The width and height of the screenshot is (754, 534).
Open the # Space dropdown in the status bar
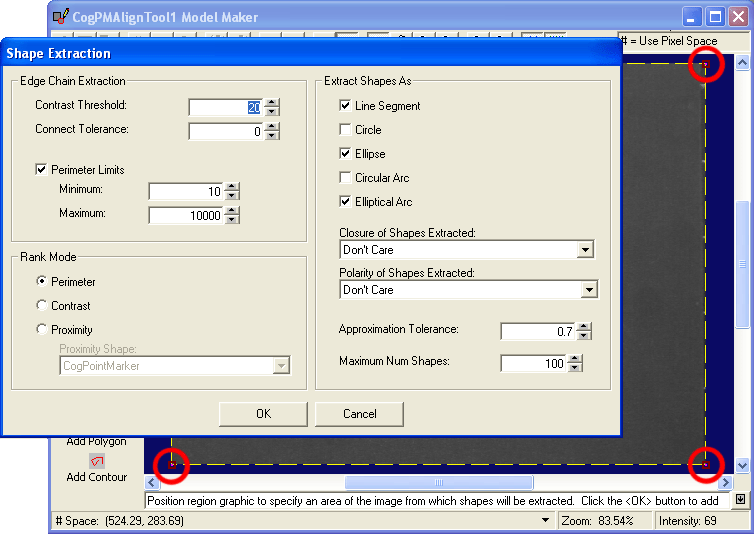tap(545, 520)
